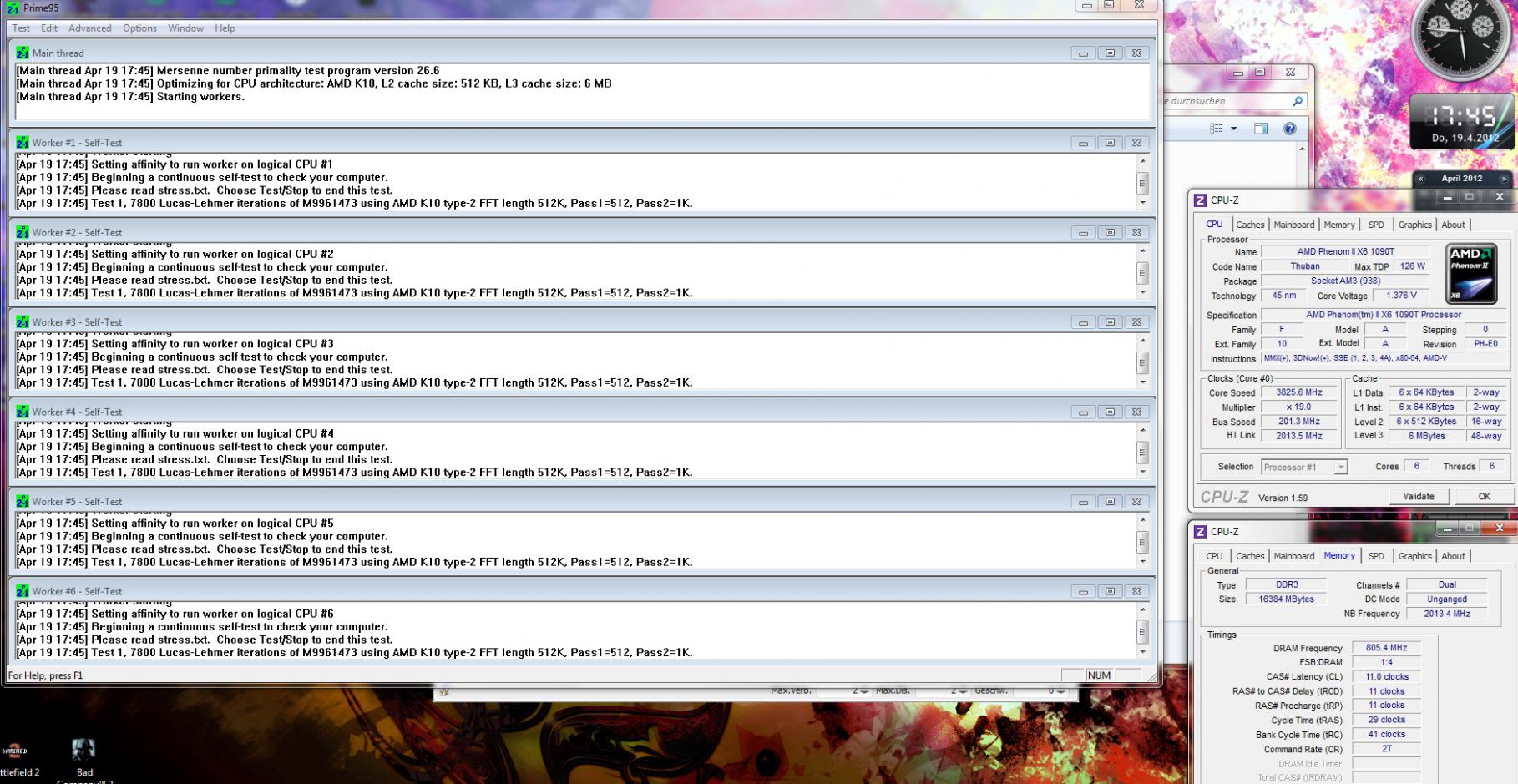The image size is (1518, 784).
Task: Click the Validate button in CPU-Z
Action: click(1419, 496)
